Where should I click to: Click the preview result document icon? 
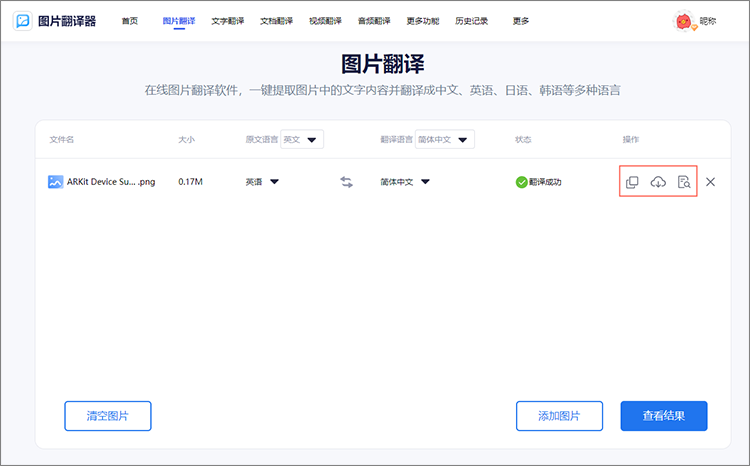tap(684, 182)
